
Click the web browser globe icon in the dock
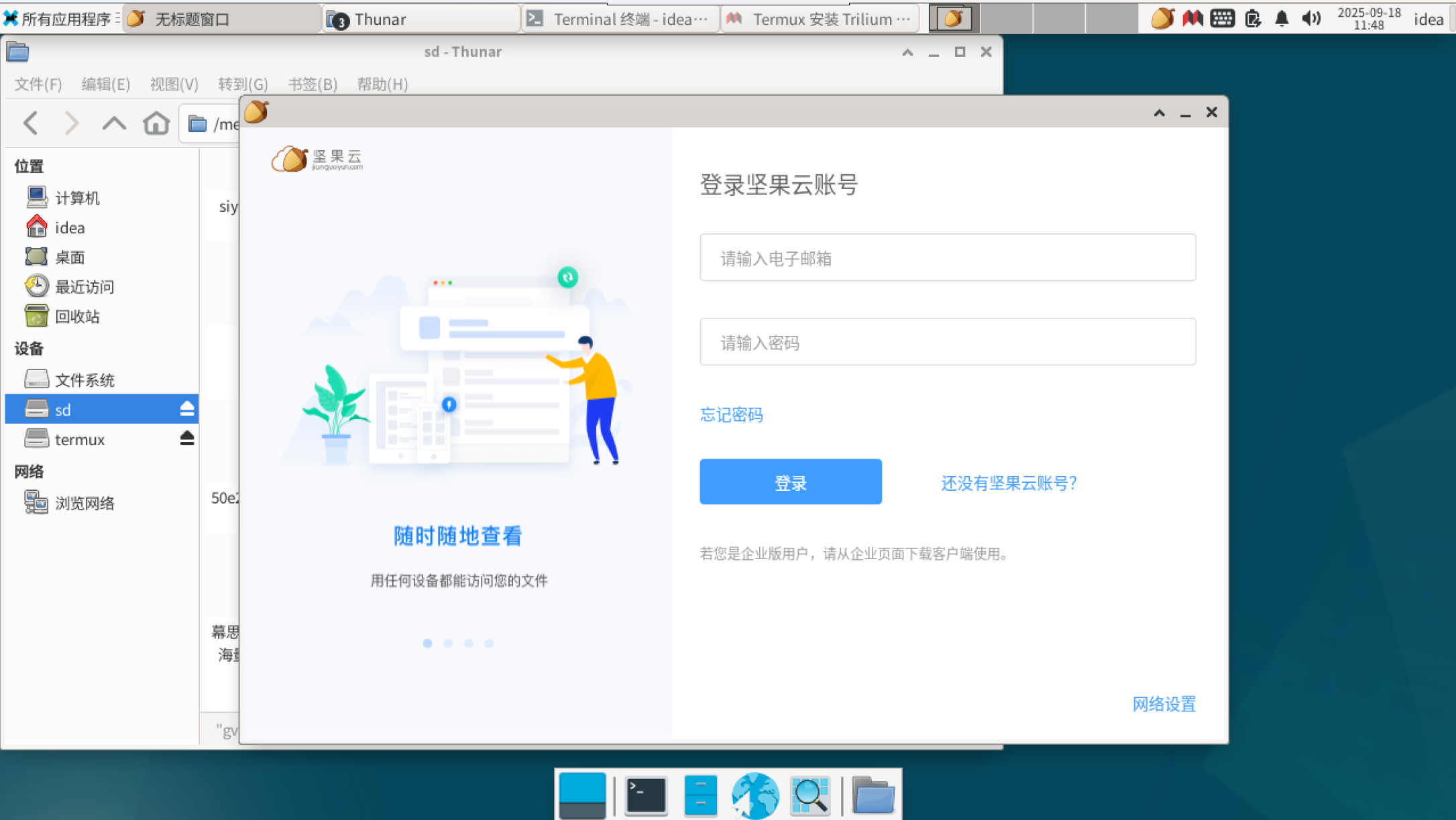755,795
